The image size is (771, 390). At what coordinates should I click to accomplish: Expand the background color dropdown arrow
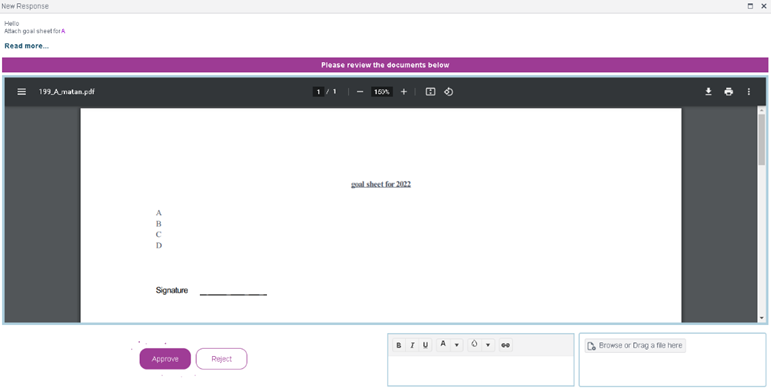click(x=488, y=345)
